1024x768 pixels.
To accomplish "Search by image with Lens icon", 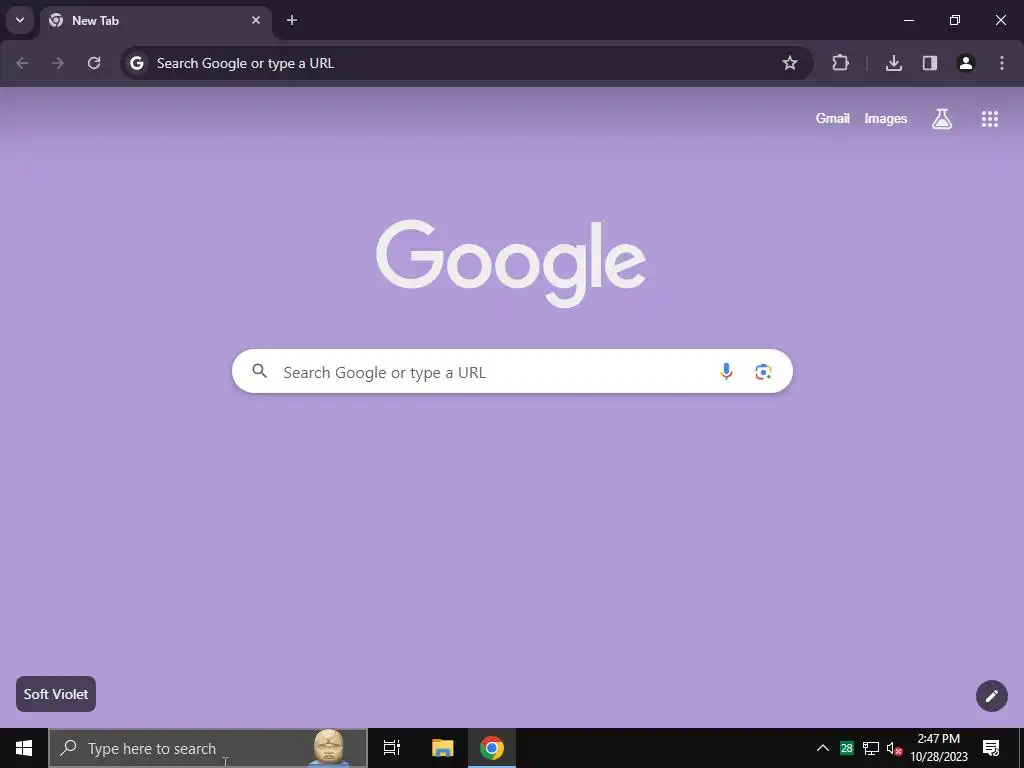I will click(x=763, y=372).
